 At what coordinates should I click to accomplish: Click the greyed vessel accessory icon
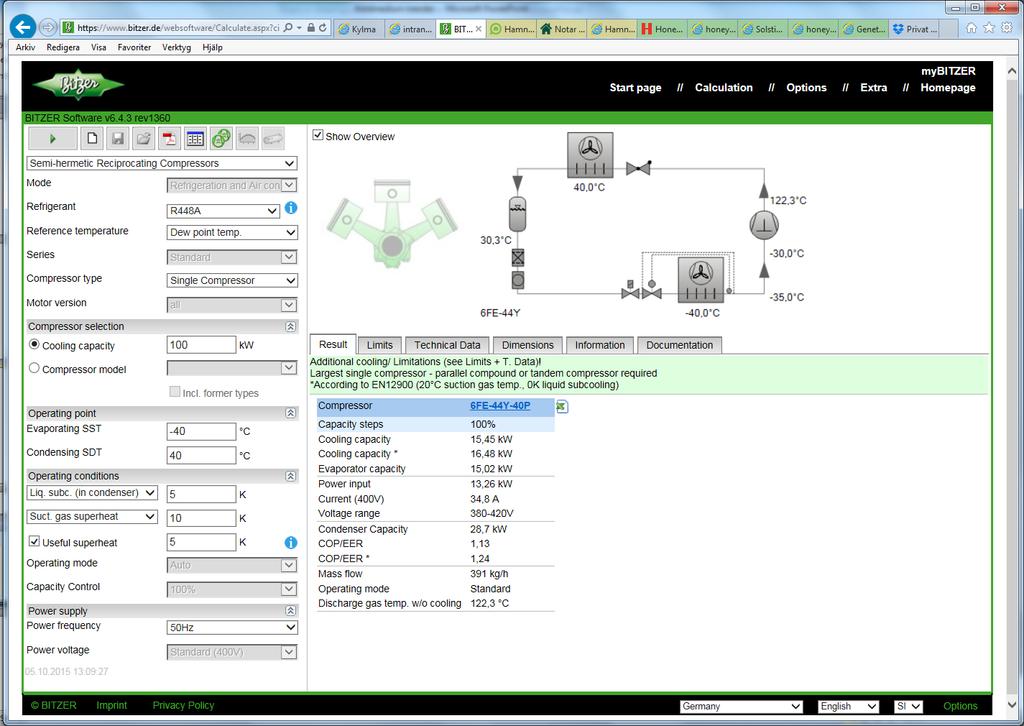pos(273,138)
